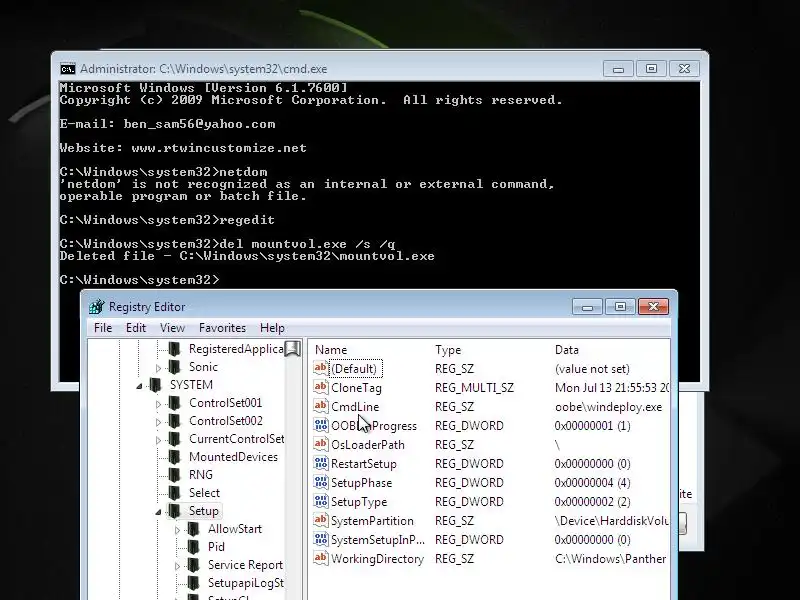Screen dimensions: 800x600
Task: Collapse the SYSTEM registry hive
Action: (139, 386)
